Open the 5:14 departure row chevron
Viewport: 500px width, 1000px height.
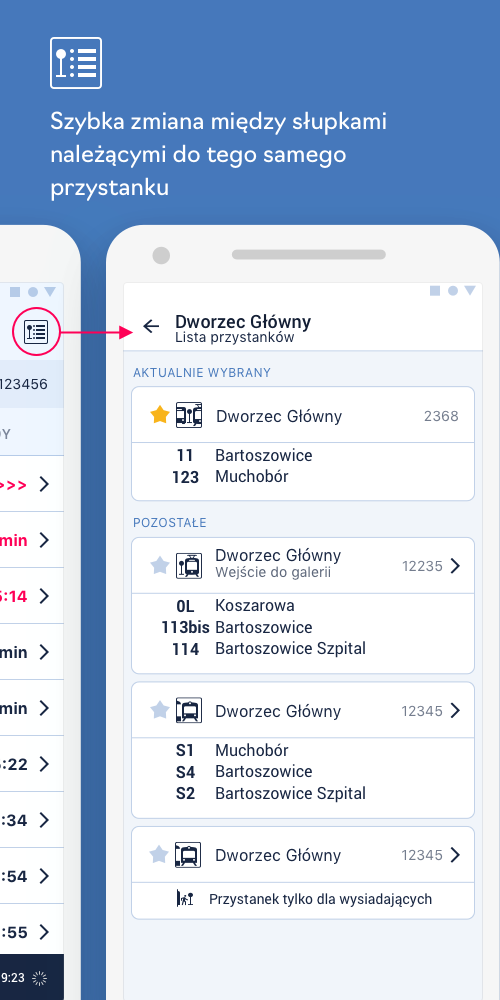click(x=44, y=596)
